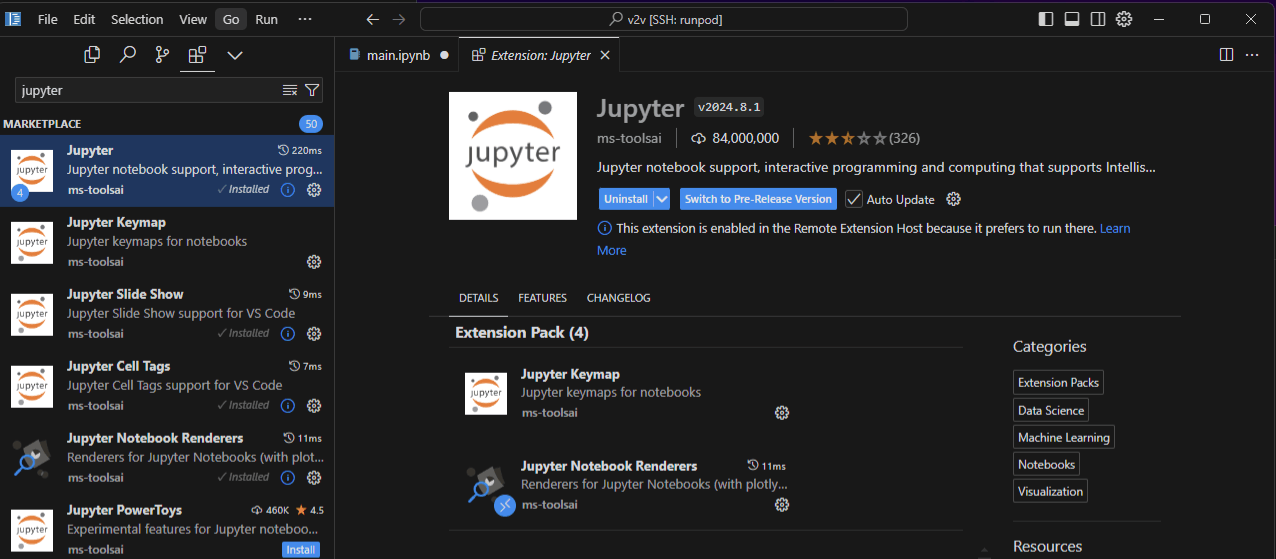Click info icon on Jupyter Cell Tags row
Screen dimensions: 1276x559
(288, 405)
